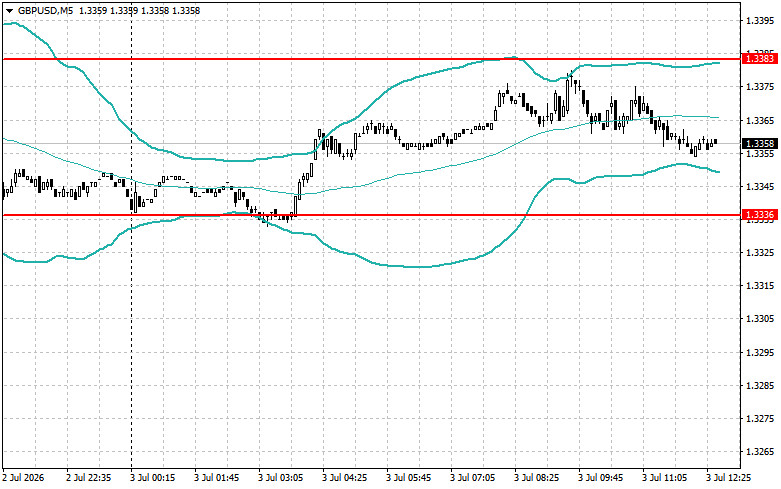
Task: Click the black 1.3358 current price label
Action: pyautogui.click(x=760, y=144)
